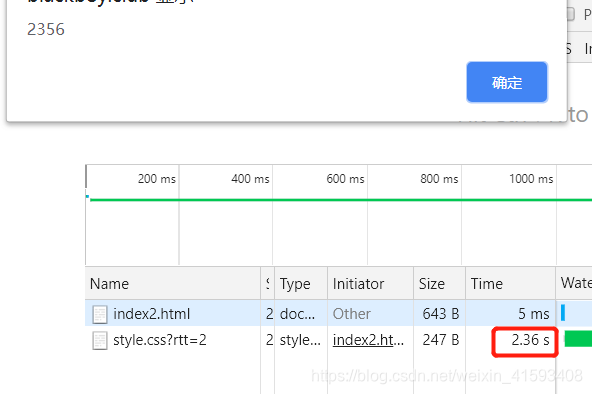592x394 pixels.
Task: Click the doc... type cell
Action: pyautogui.click(x=297, y=314)
